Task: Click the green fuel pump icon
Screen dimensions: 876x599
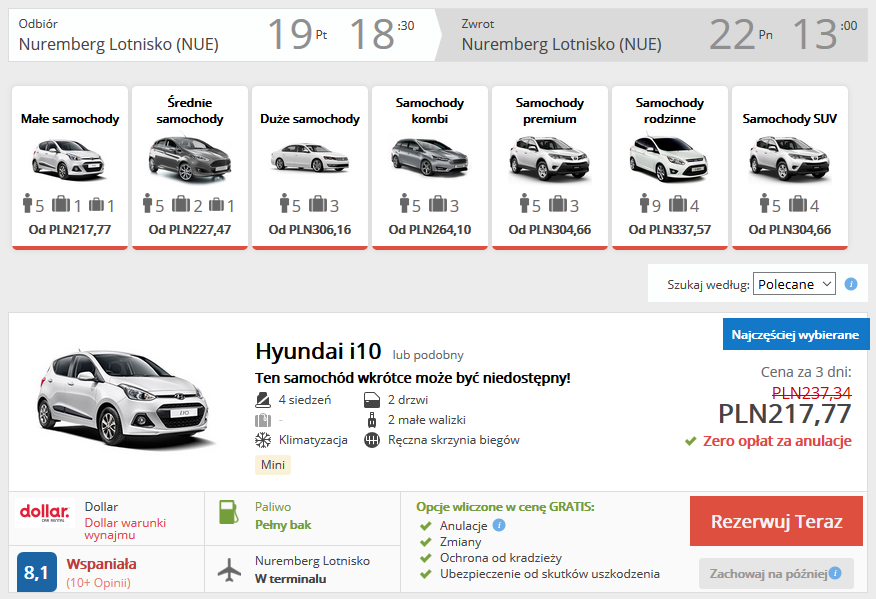Action: (228, 514)
